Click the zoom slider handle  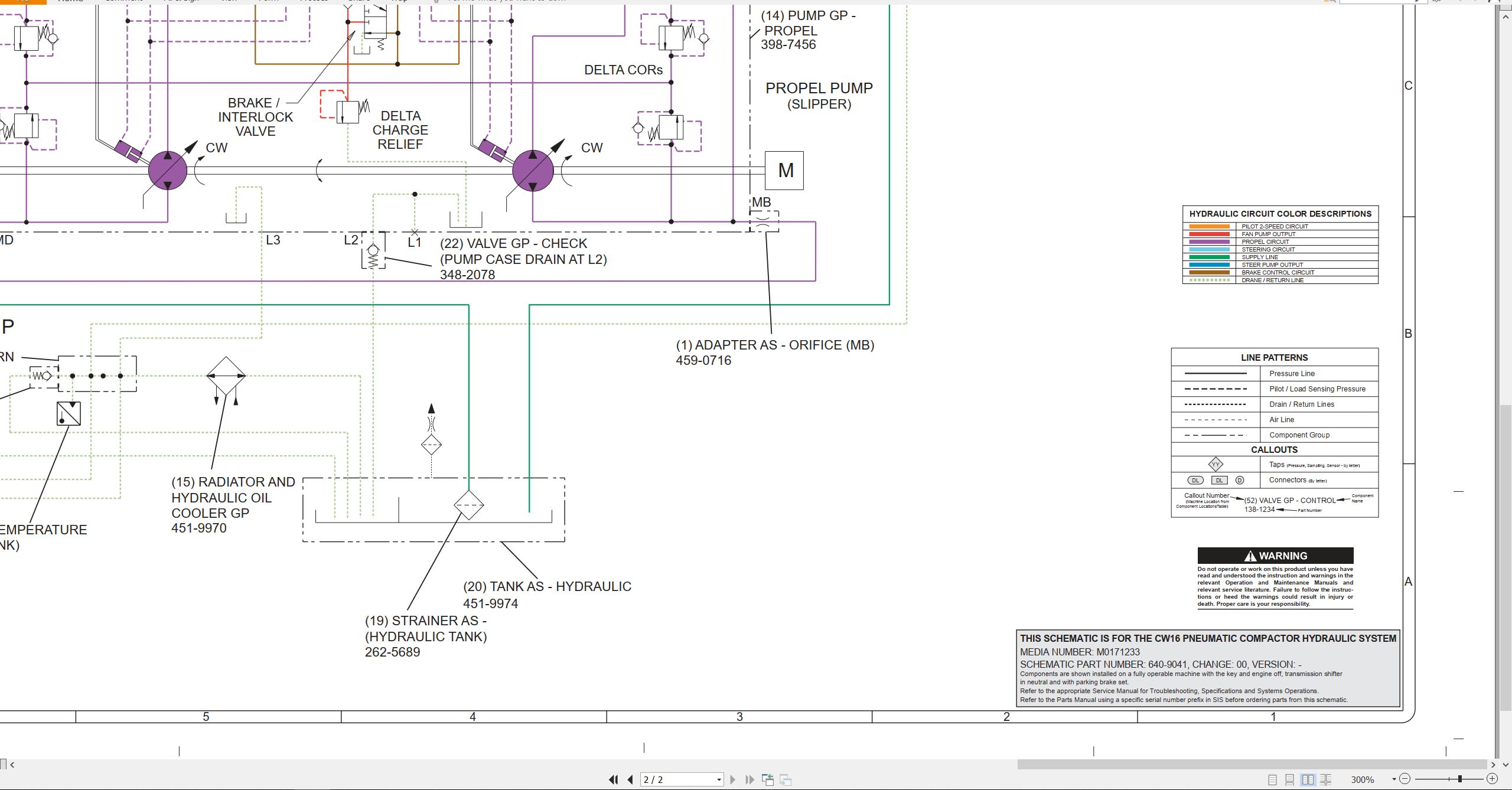(1459, 779)
